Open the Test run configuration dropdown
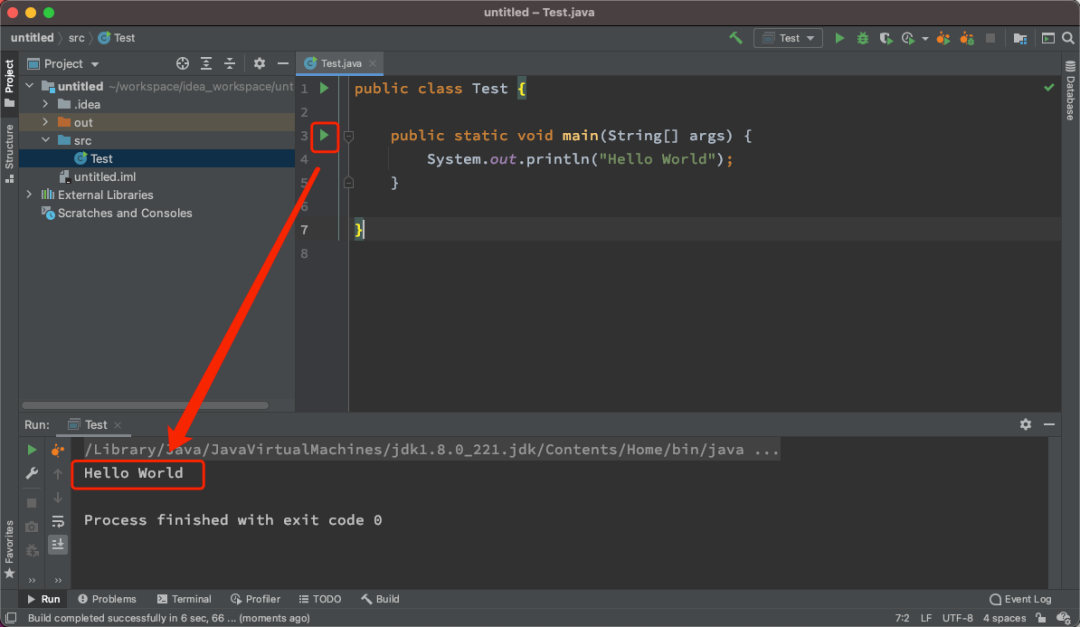The image size is (1080, 627). (788, 38)
